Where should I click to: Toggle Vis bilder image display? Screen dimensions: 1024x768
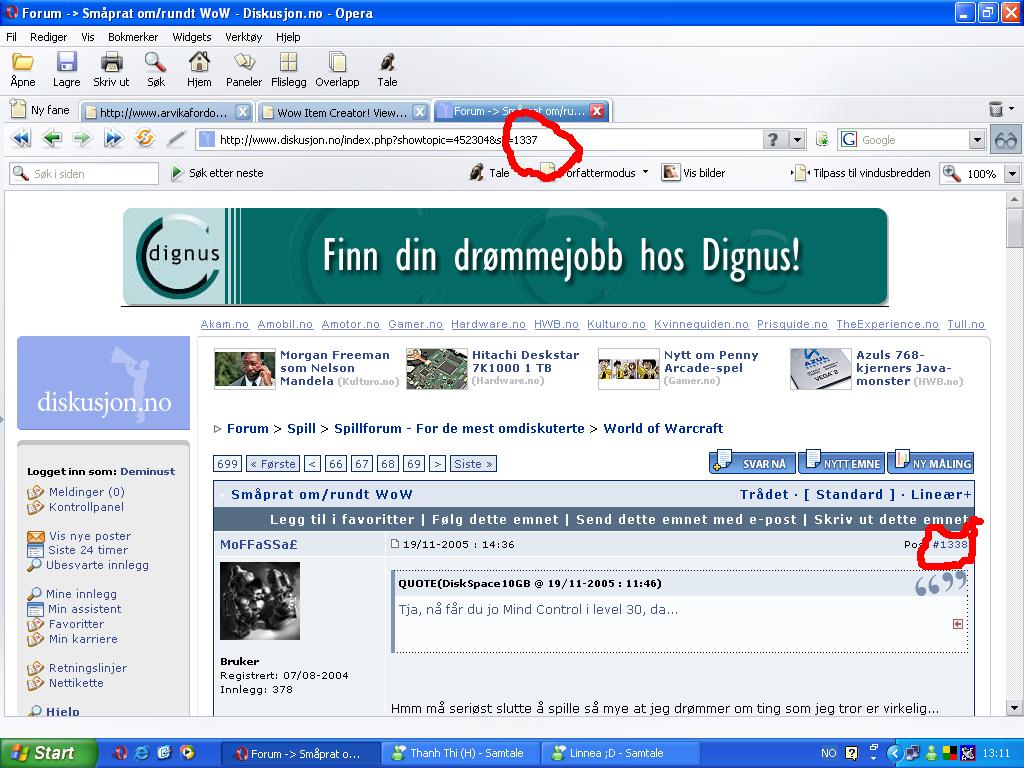tap(694, 173)
